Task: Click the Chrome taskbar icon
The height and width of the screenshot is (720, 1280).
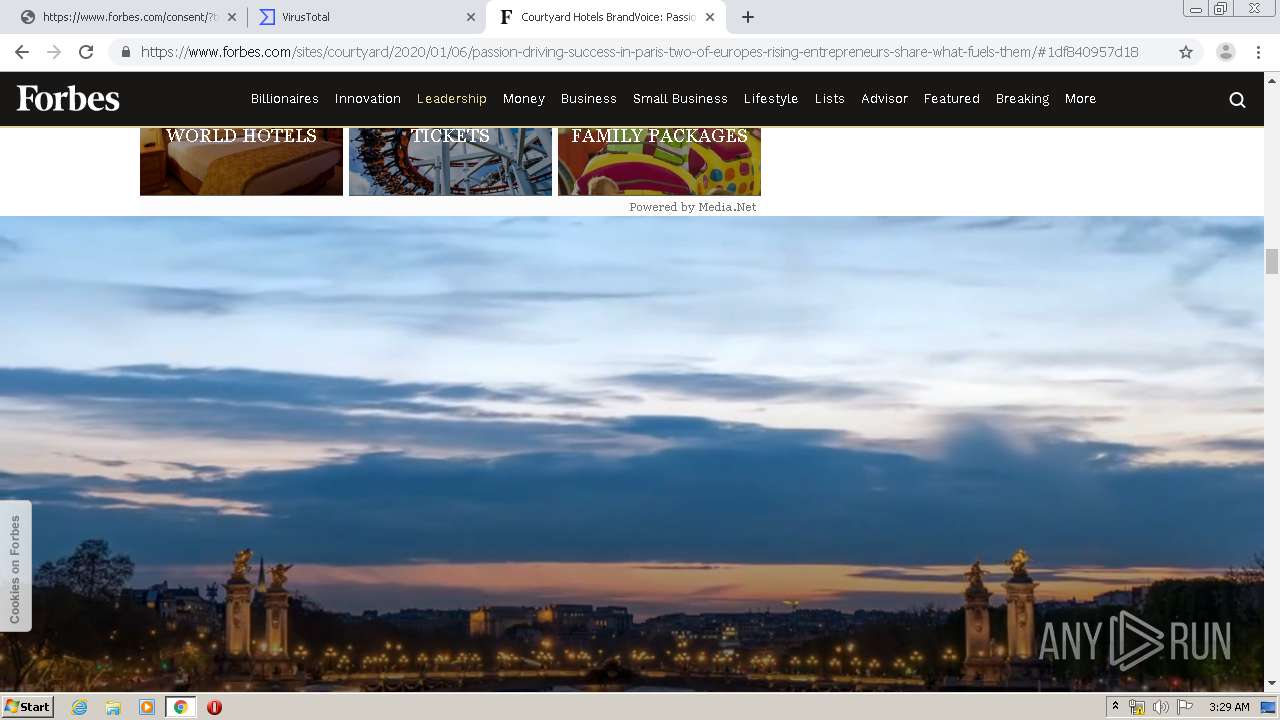Action: coord(180,707)
